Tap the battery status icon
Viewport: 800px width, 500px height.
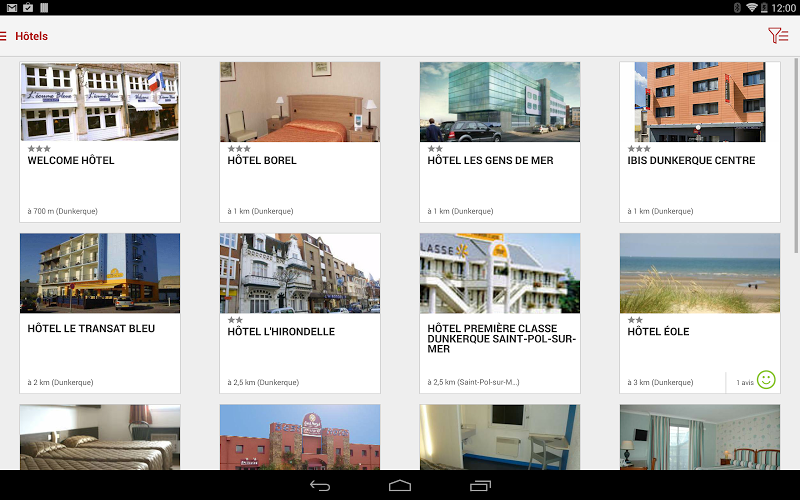coord(764,8)
